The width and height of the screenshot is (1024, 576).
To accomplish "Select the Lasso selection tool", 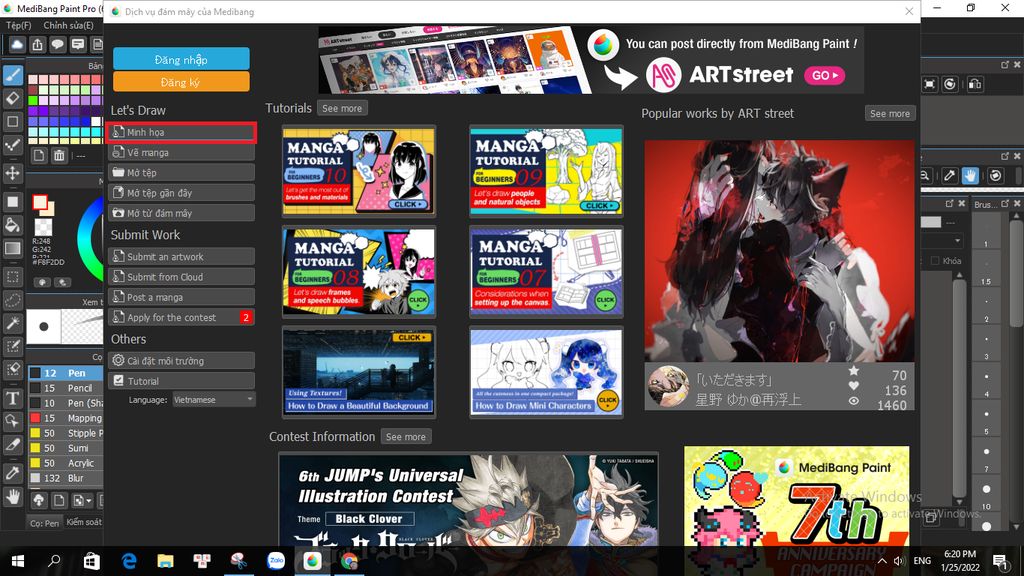I will (x=13, y=300).
